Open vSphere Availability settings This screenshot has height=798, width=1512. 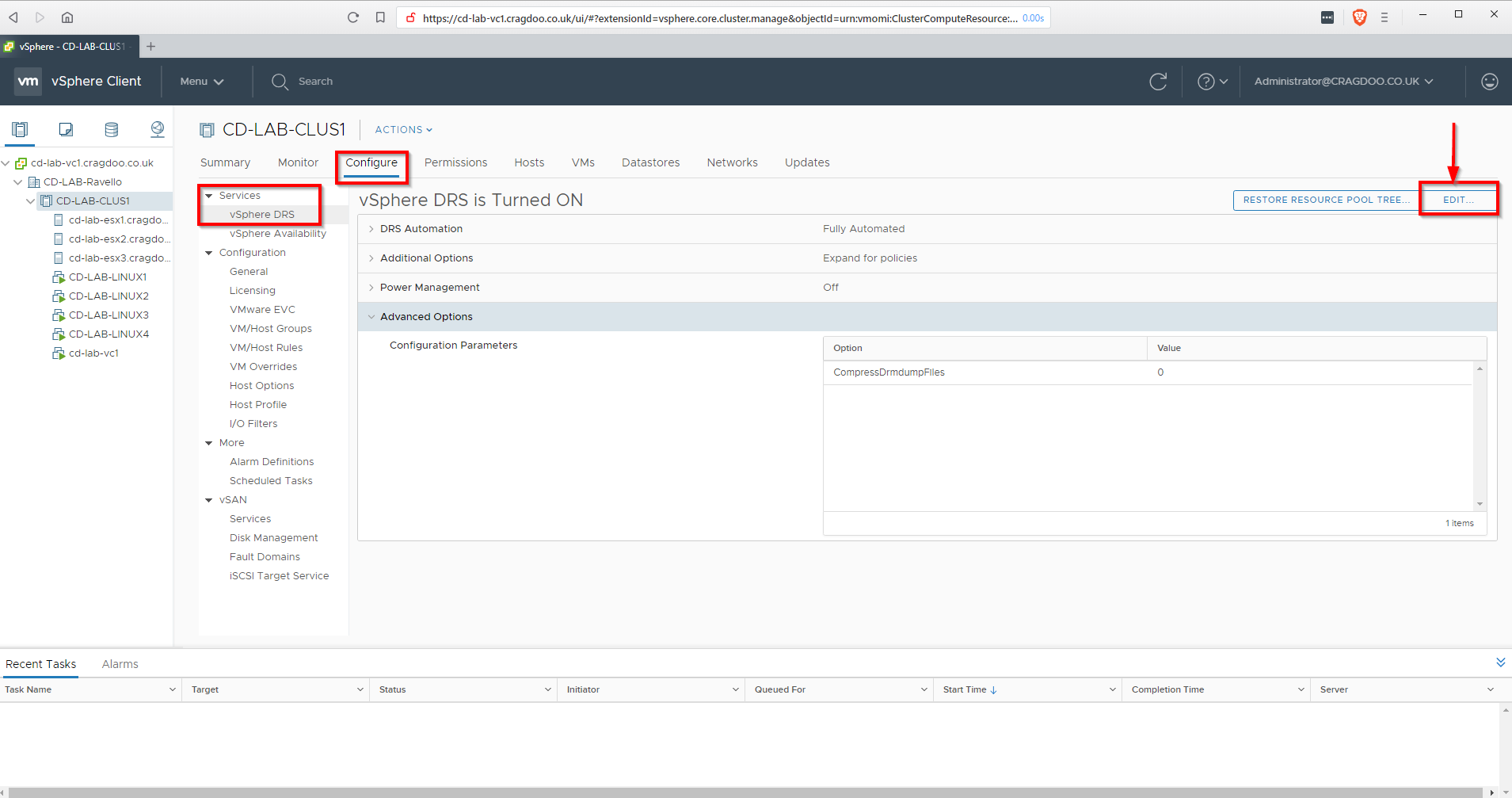pos(277,234)
